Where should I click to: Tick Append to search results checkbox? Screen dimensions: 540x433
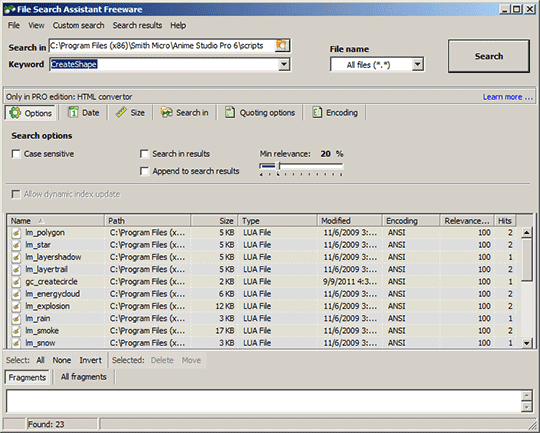[x=145, y=171]
